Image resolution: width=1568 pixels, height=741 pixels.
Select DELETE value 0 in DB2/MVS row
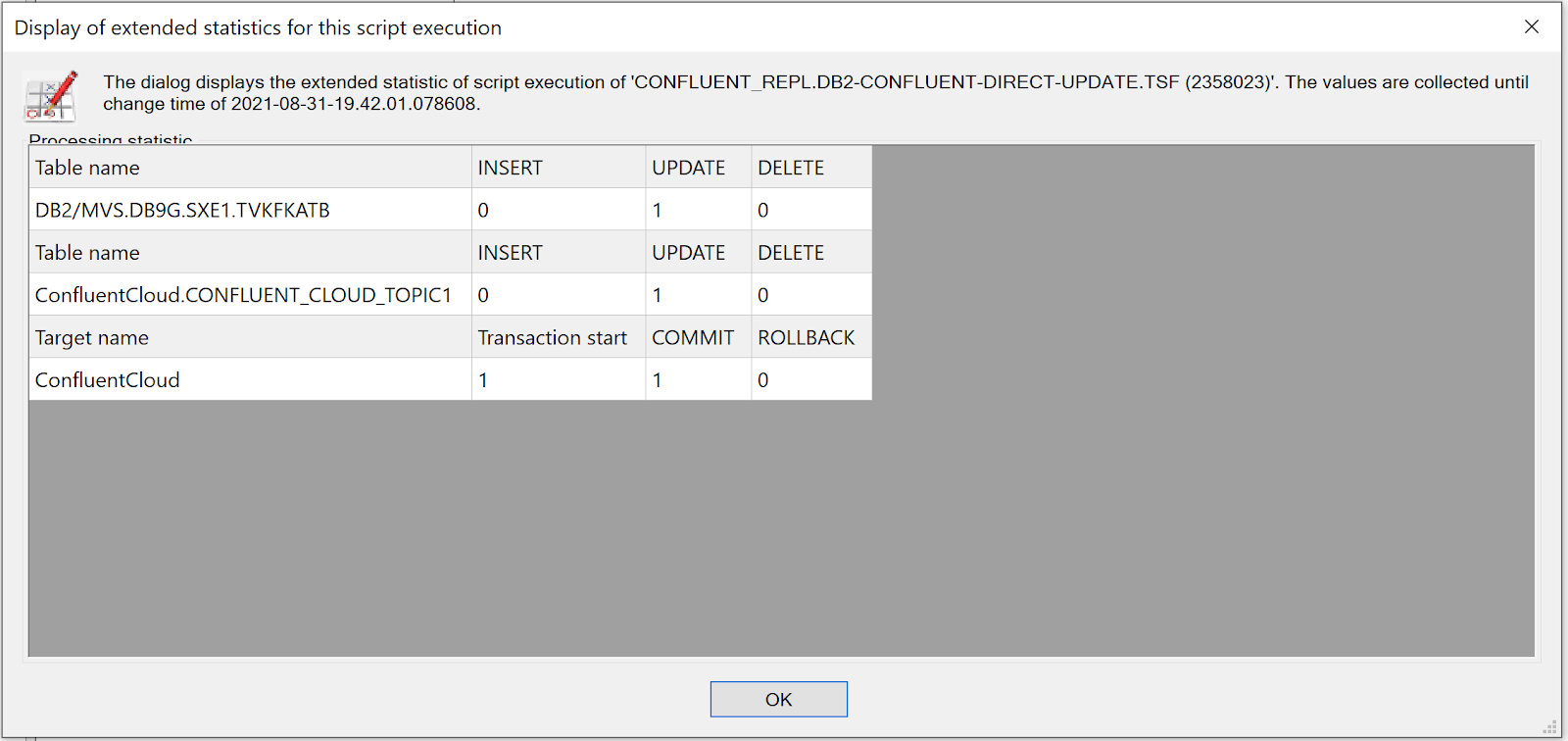811,210
